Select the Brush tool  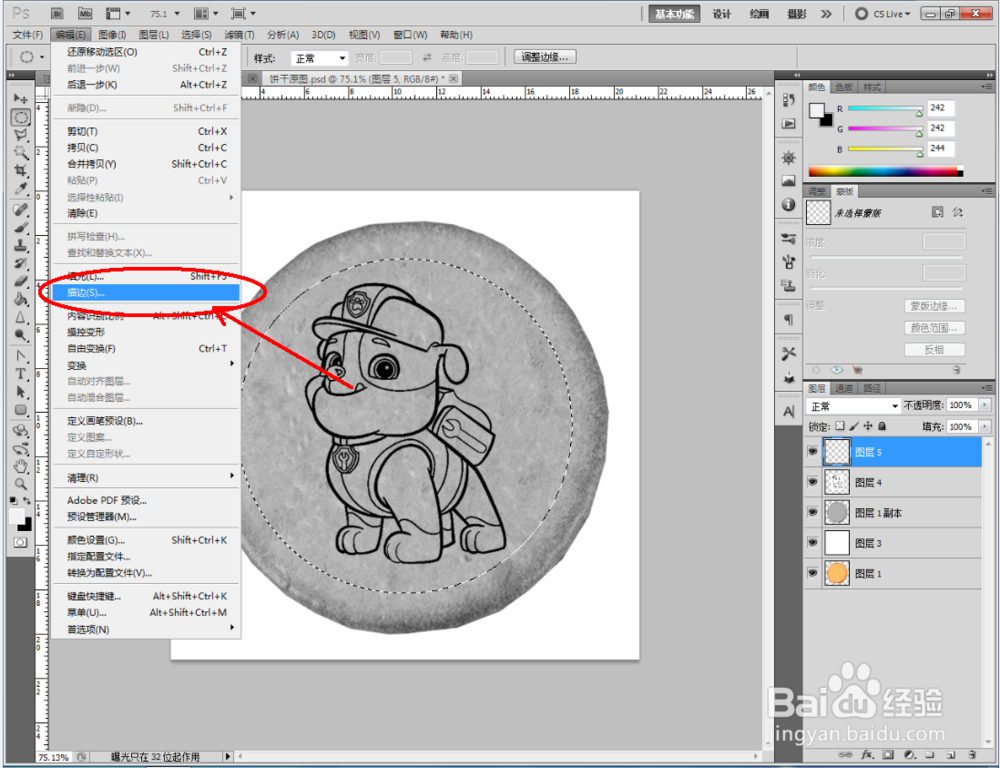coord(20,227)
